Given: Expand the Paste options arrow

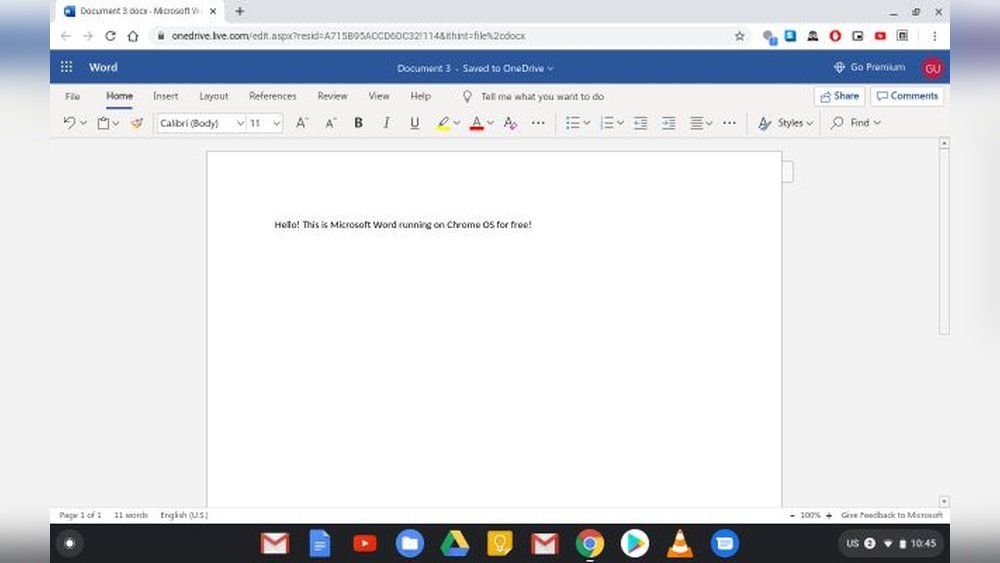Looking at the screenshot, I should pos(115,123).
